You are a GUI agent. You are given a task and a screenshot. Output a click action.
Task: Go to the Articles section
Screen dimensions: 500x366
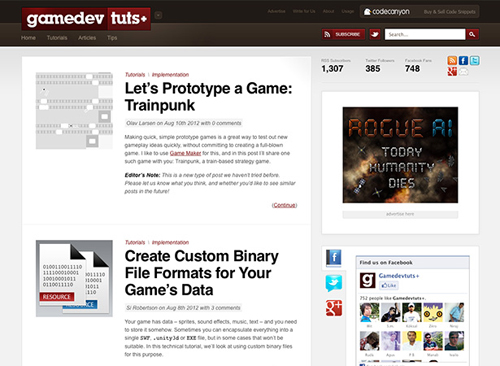click(87, 38)
